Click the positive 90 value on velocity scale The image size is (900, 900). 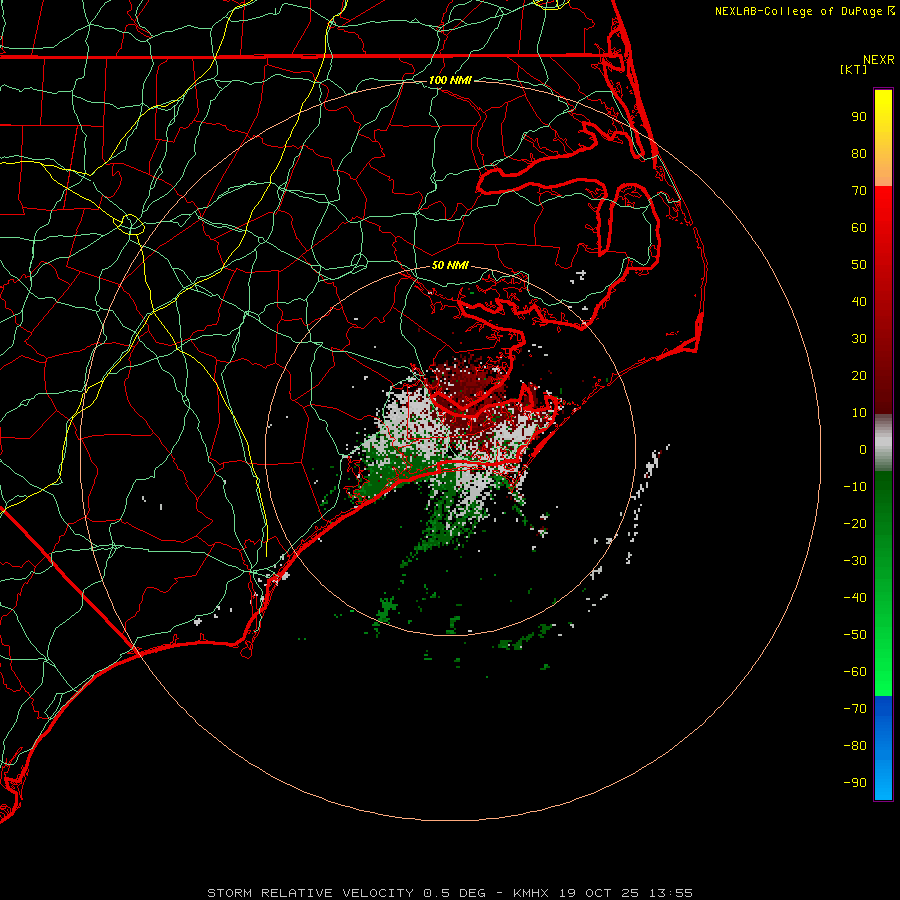(x=859, y=117)
